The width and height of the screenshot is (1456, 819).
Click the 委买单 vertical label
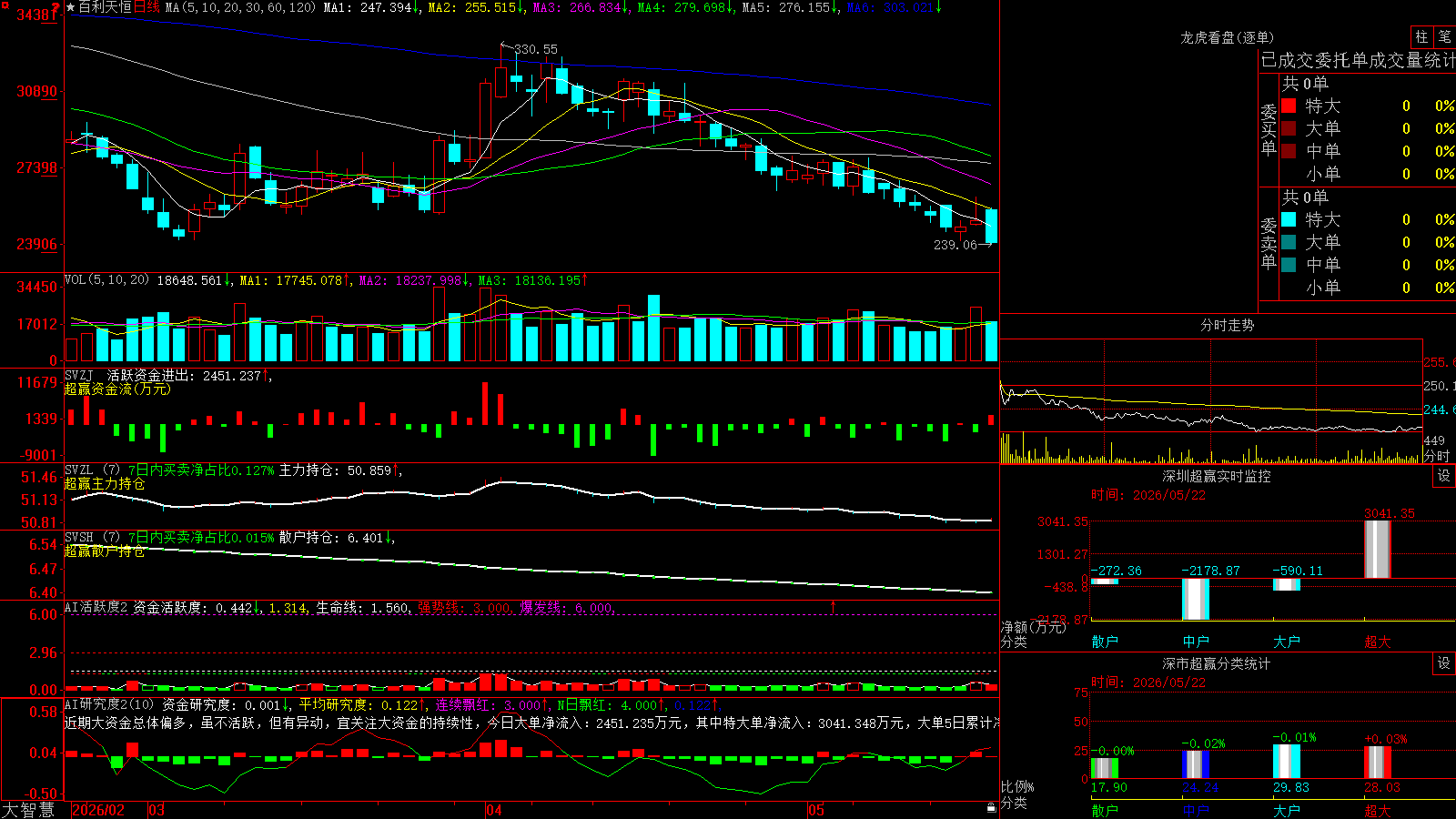point(1269,129)
